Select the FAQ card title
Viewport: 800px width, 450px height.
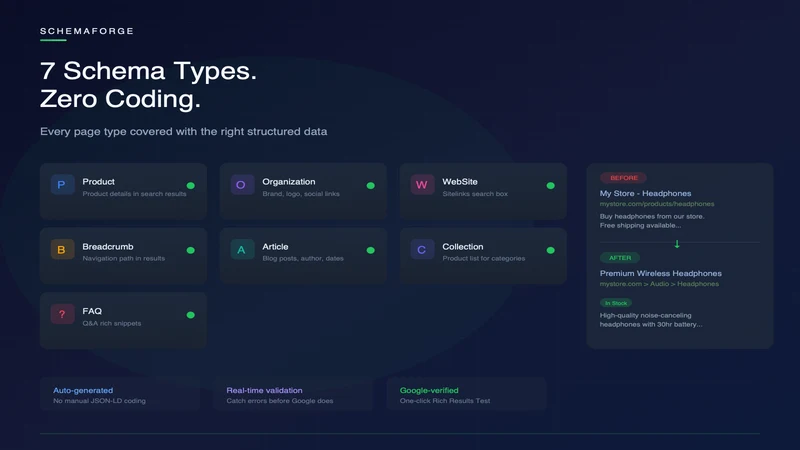(x=92, y=311)
